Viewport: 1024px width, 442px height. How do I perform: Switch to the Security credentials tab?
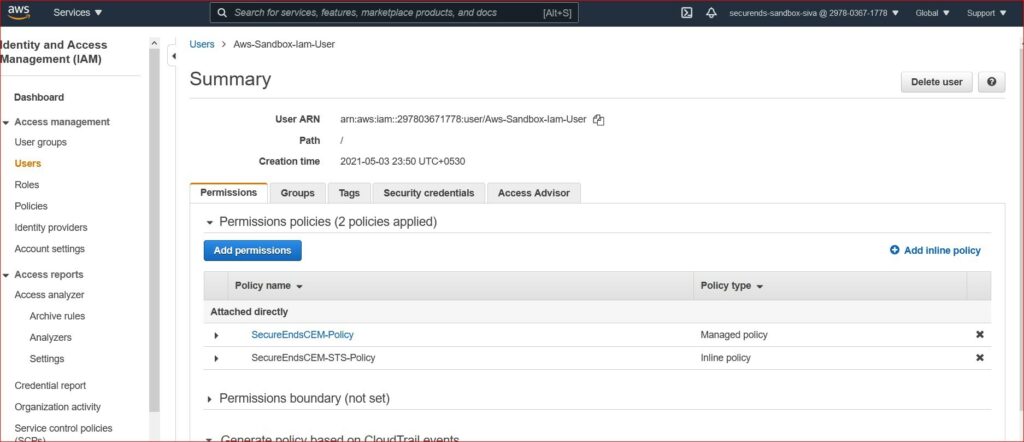428,193
